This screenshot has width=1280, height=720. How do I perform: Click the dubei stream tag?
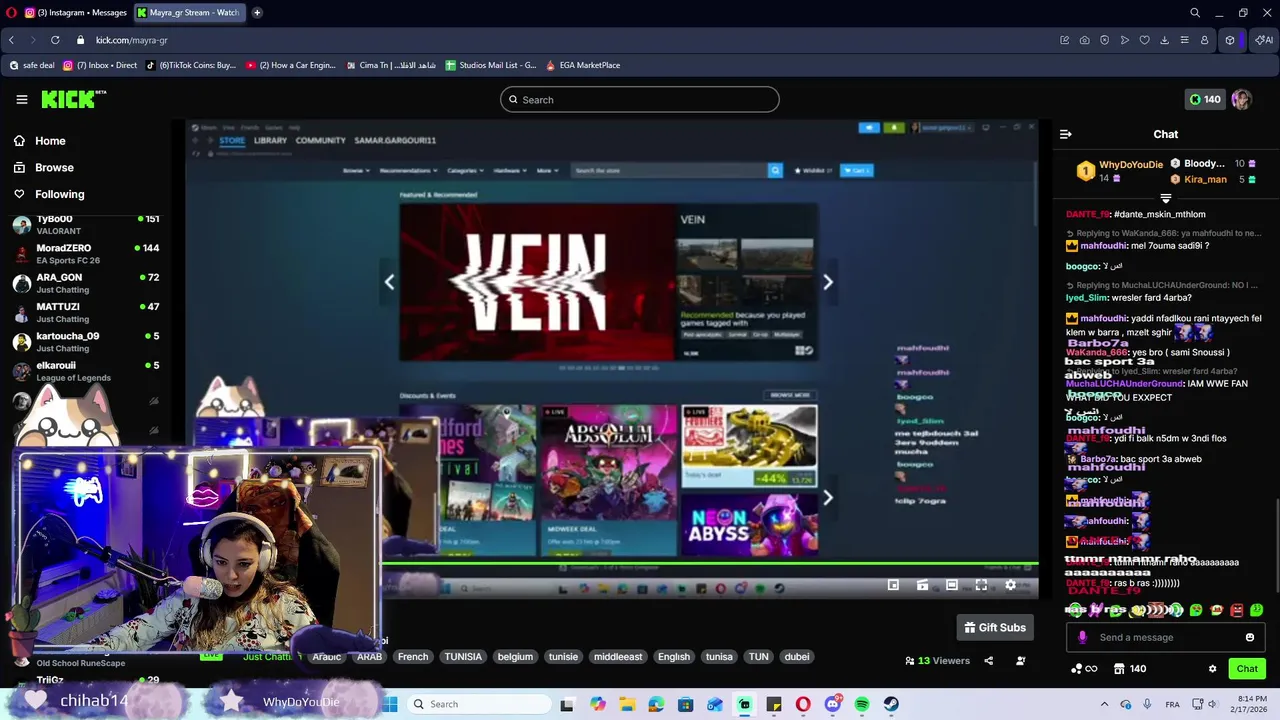pyautogui.click(x=797, y=657)
